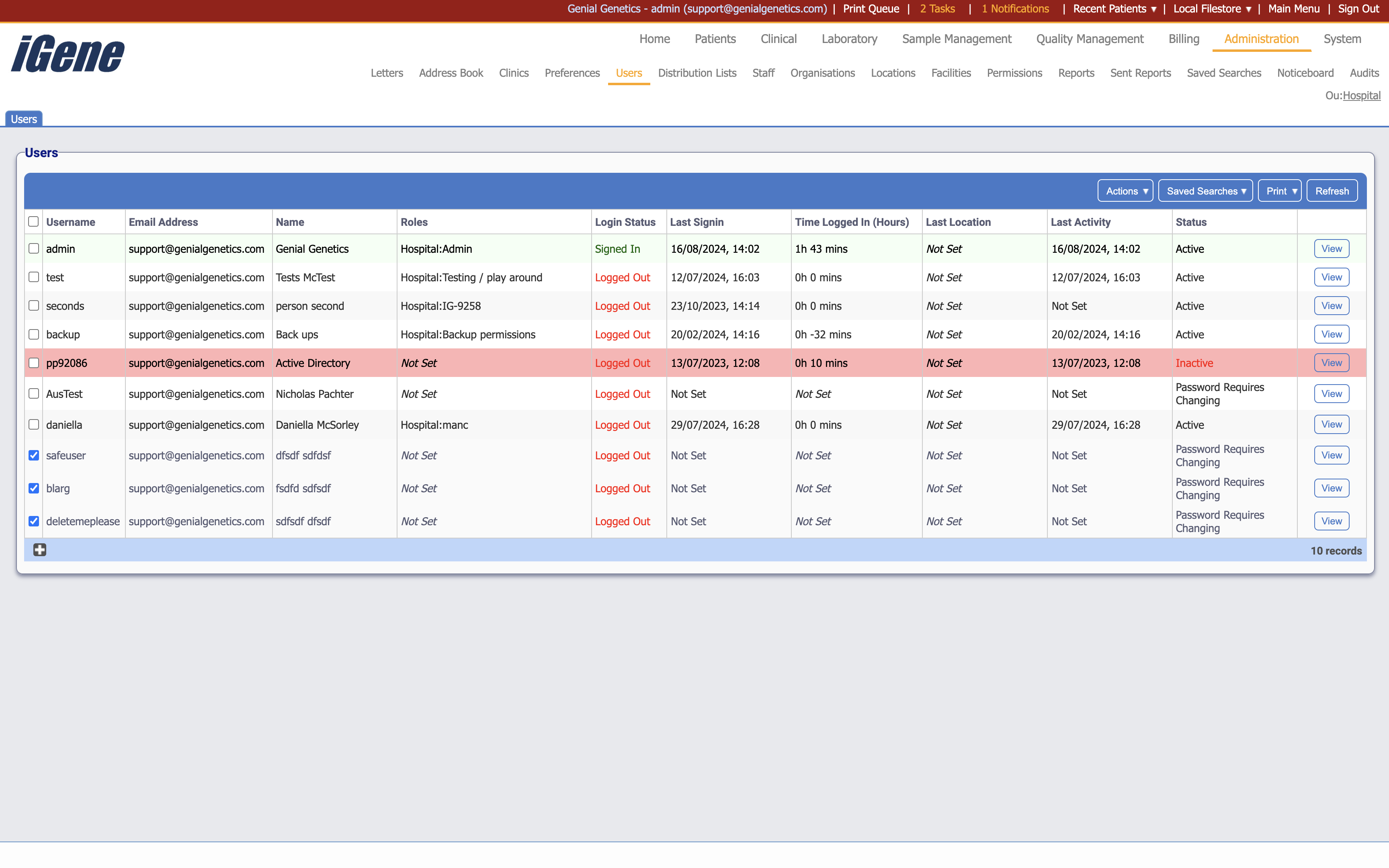Uncheck the deletemeplease row checkbox
The width and height of the screenshot is (1389, 868).
click(34, 521)
